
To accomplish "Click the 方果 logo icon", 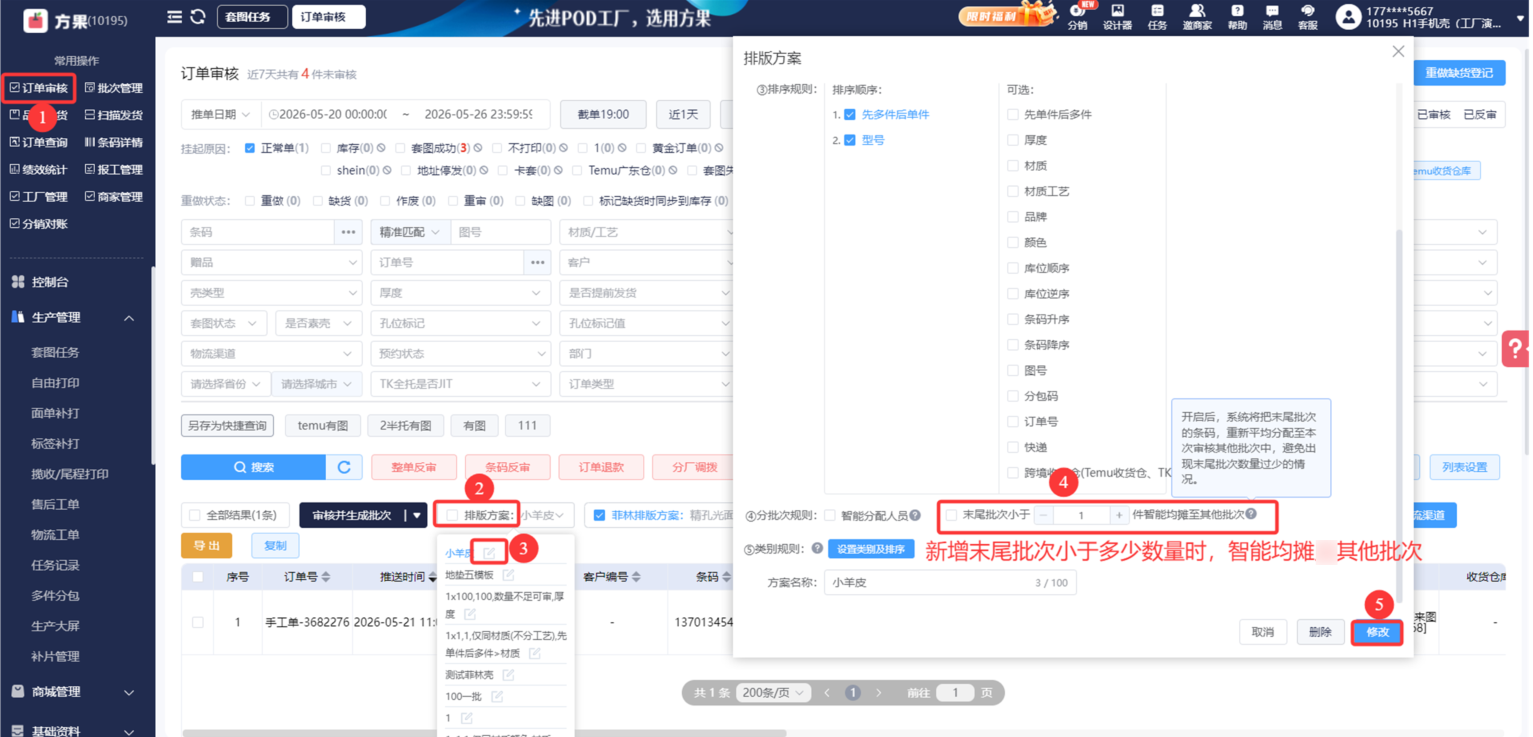I will (36, 20).
